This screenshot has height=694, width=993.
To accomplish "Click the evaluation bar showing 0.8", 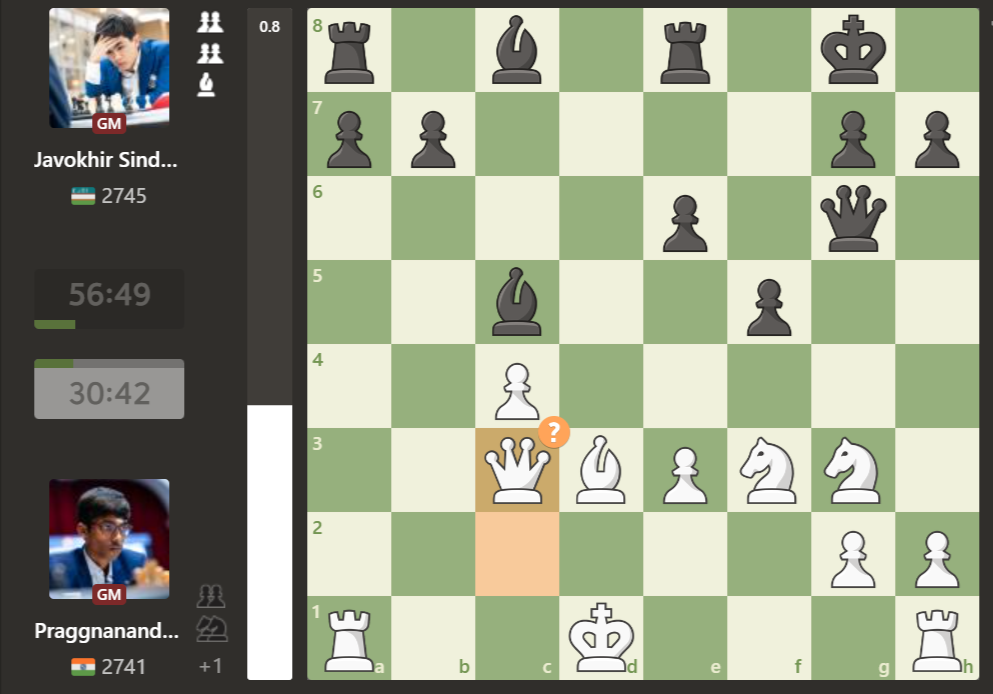I will point(268,27).
